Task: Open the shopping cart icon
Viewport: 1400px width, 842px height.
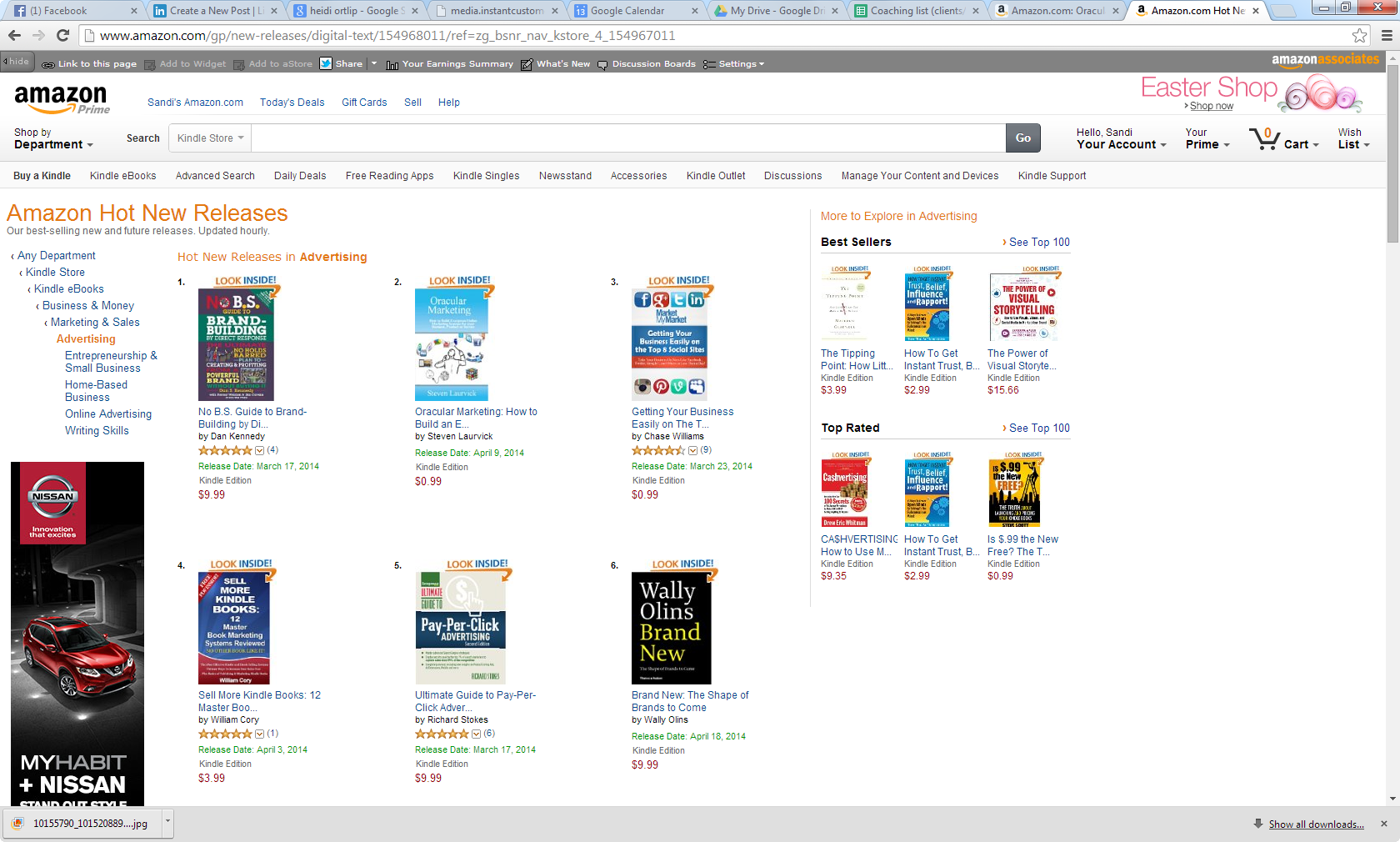Action: coord(1265,138)
